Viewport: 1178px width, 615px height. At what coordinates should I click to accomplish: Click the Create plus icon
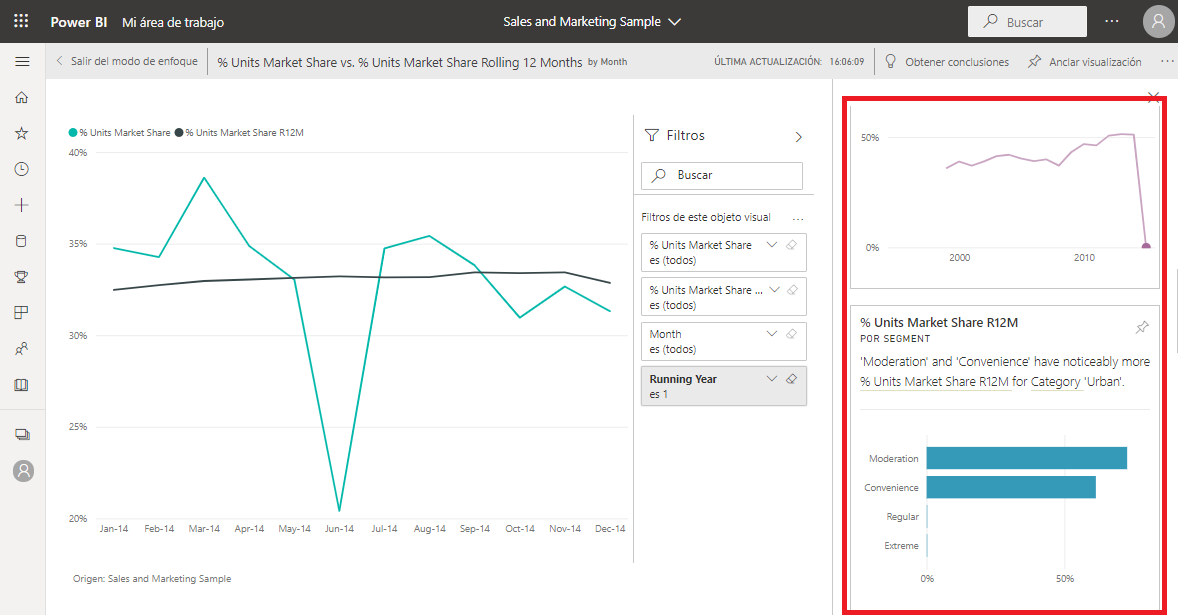21,205
